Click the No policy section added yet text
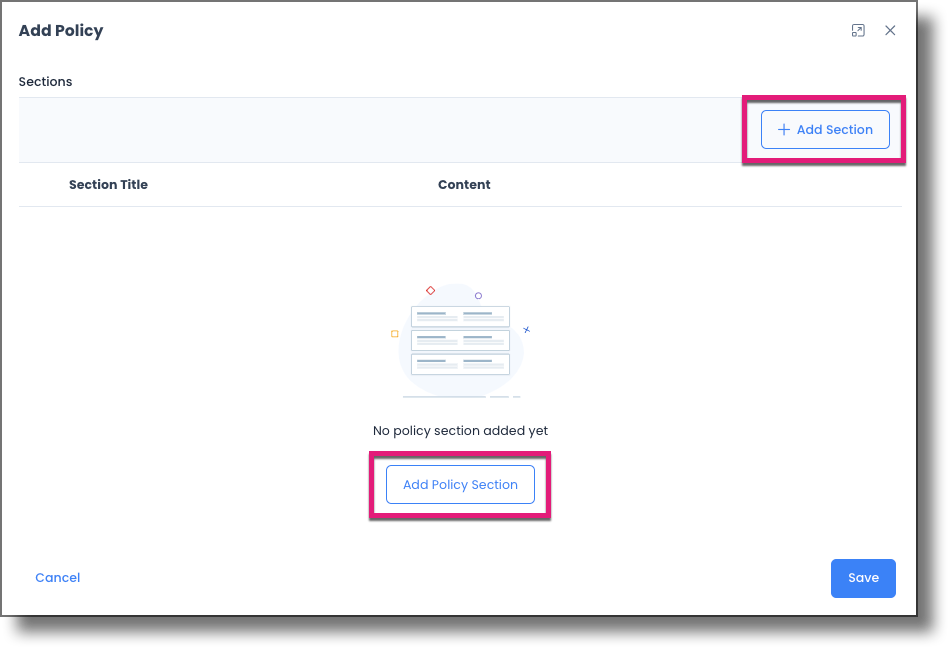Image resolution: width=949 pixels, height=648 pixels. (x=460, y=430)
